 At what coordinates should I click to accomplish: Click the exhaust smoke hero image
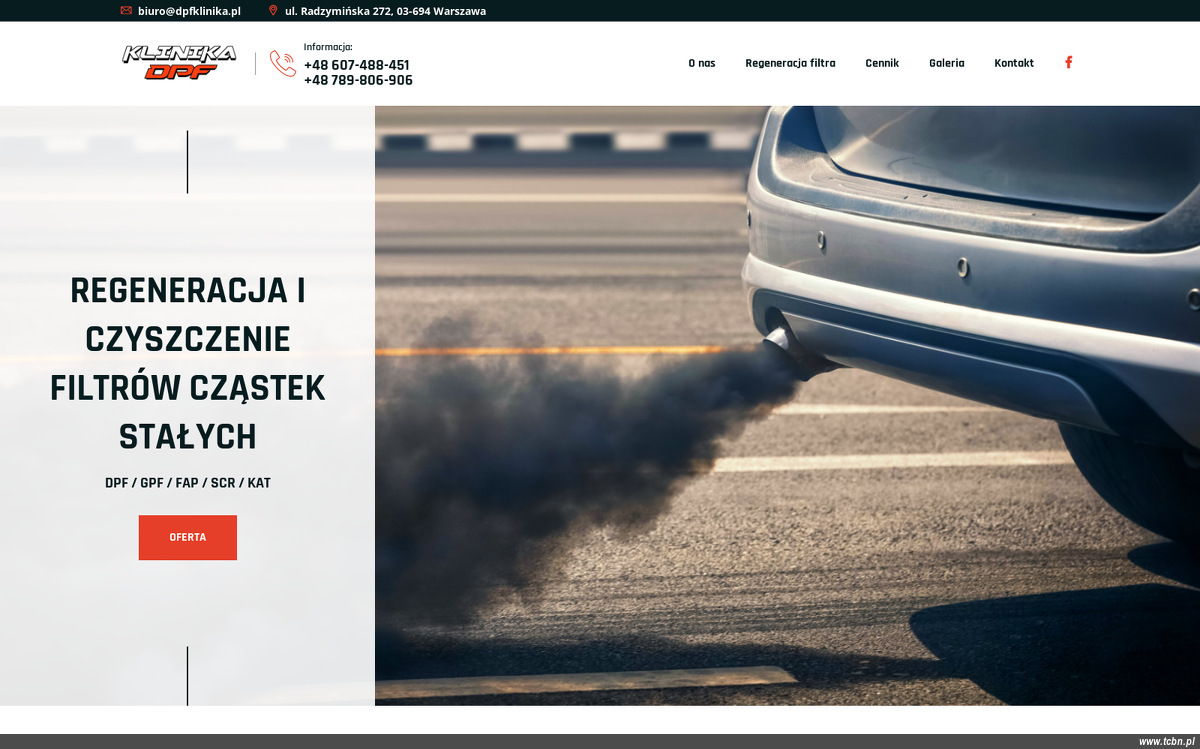point(787,406)
